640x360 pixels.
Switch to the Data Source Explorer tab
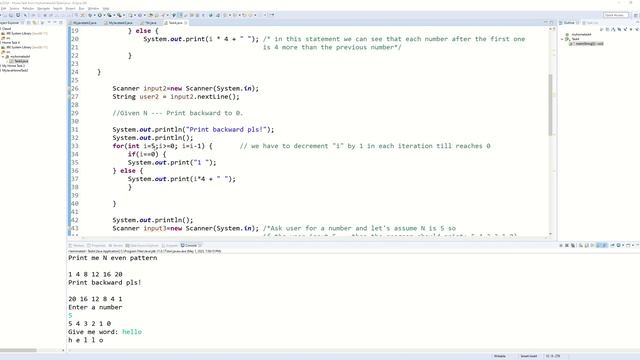click(x=142, y=246)
